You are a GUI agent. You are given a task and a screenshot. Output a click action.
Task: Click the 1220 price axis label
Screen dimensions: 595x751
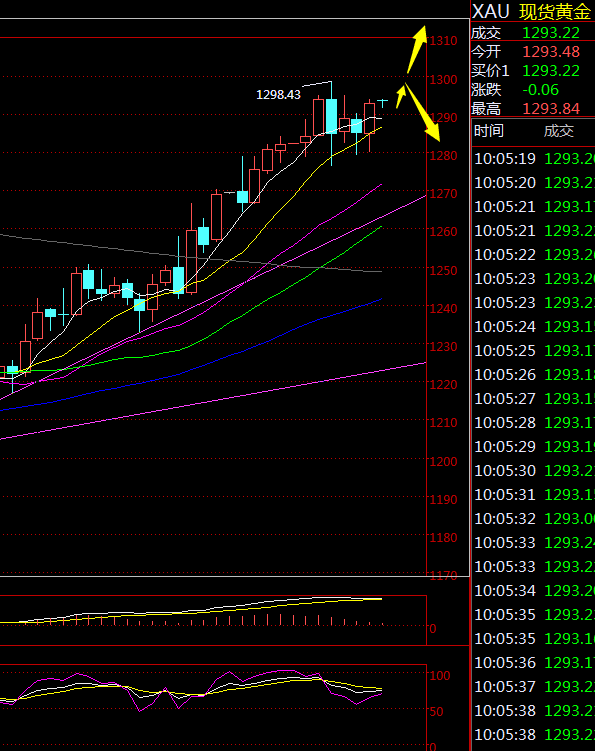pos(443,385)
